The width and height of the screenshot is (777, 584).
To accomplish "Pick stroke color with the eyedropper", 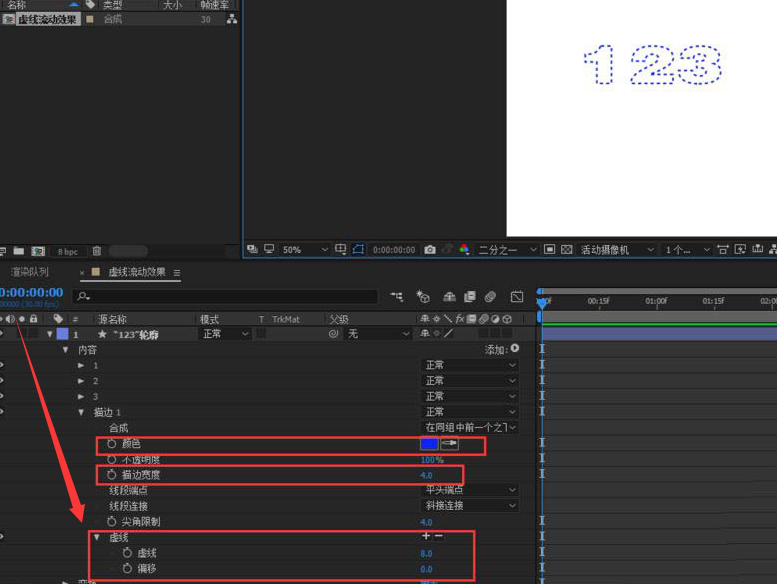I will 450,444.
